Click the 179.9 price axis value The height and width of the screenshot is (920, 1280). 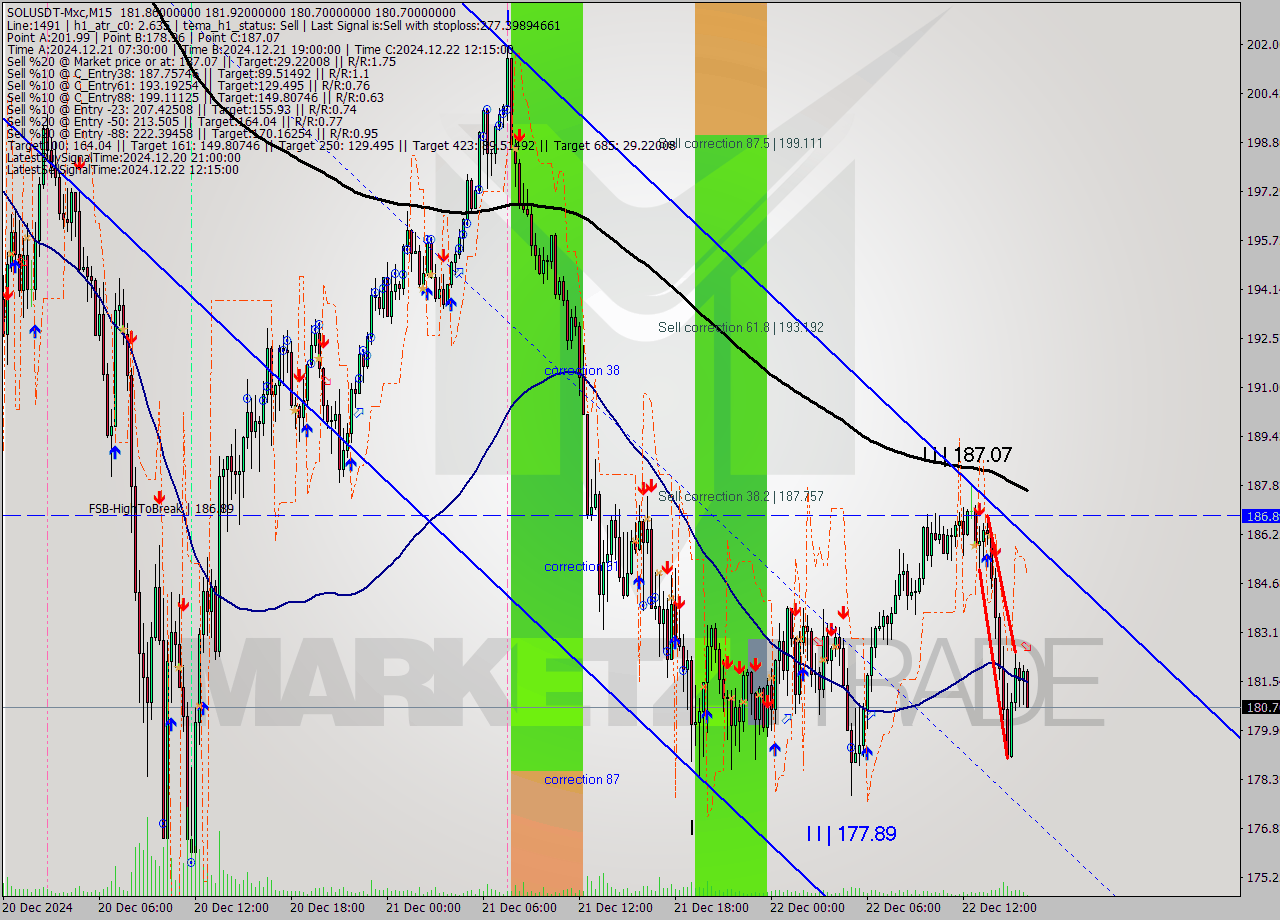click(1263, 730)
